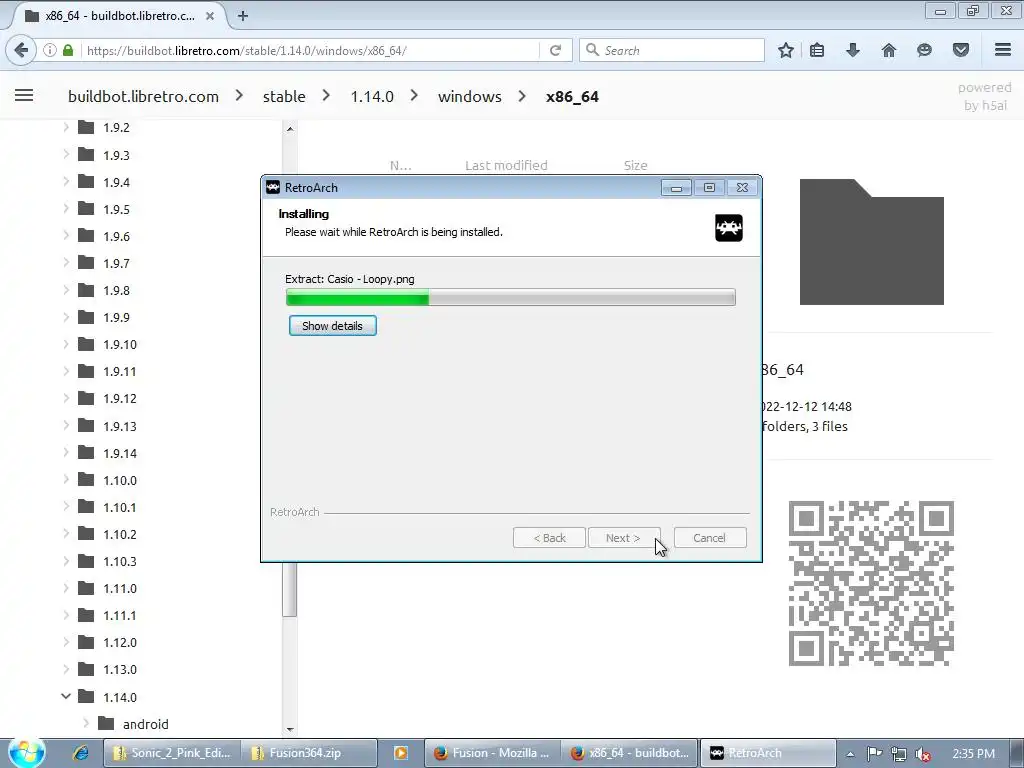Click the muted volume tray icon

923,754
